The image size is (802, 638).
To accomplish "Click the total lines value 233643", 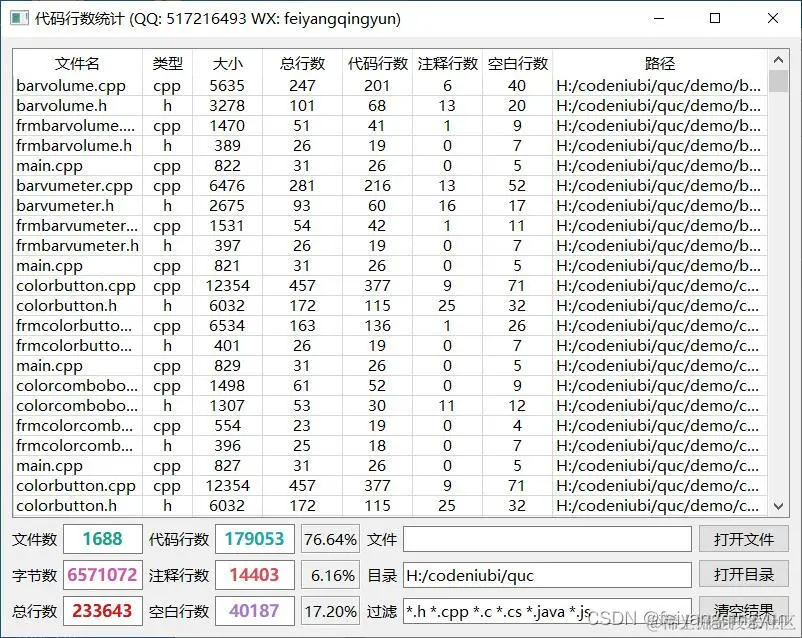I will (x=103, y=611).
